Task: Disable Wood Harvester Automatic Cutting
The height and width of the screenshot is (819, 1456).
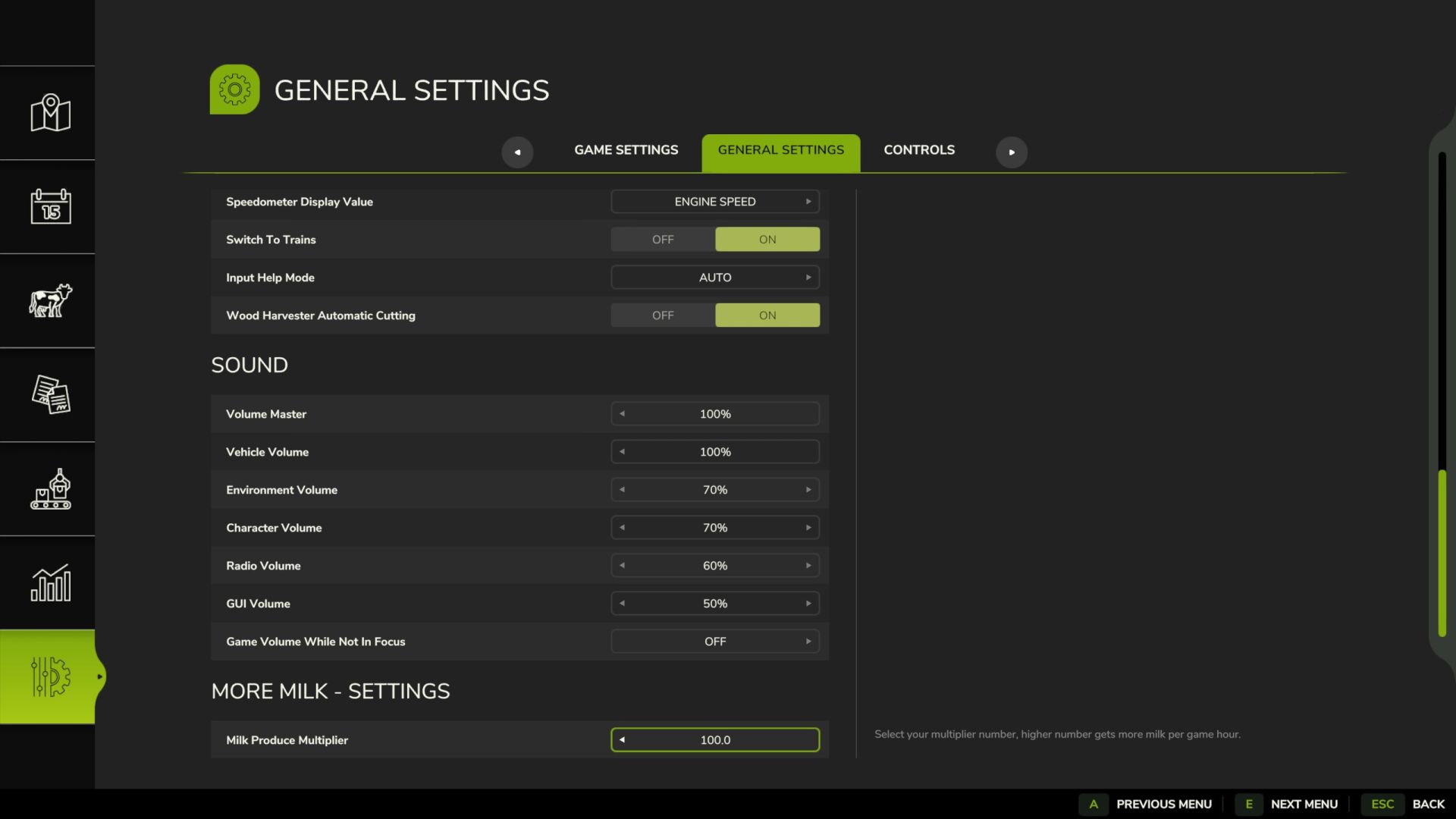Action: (663, 315)
